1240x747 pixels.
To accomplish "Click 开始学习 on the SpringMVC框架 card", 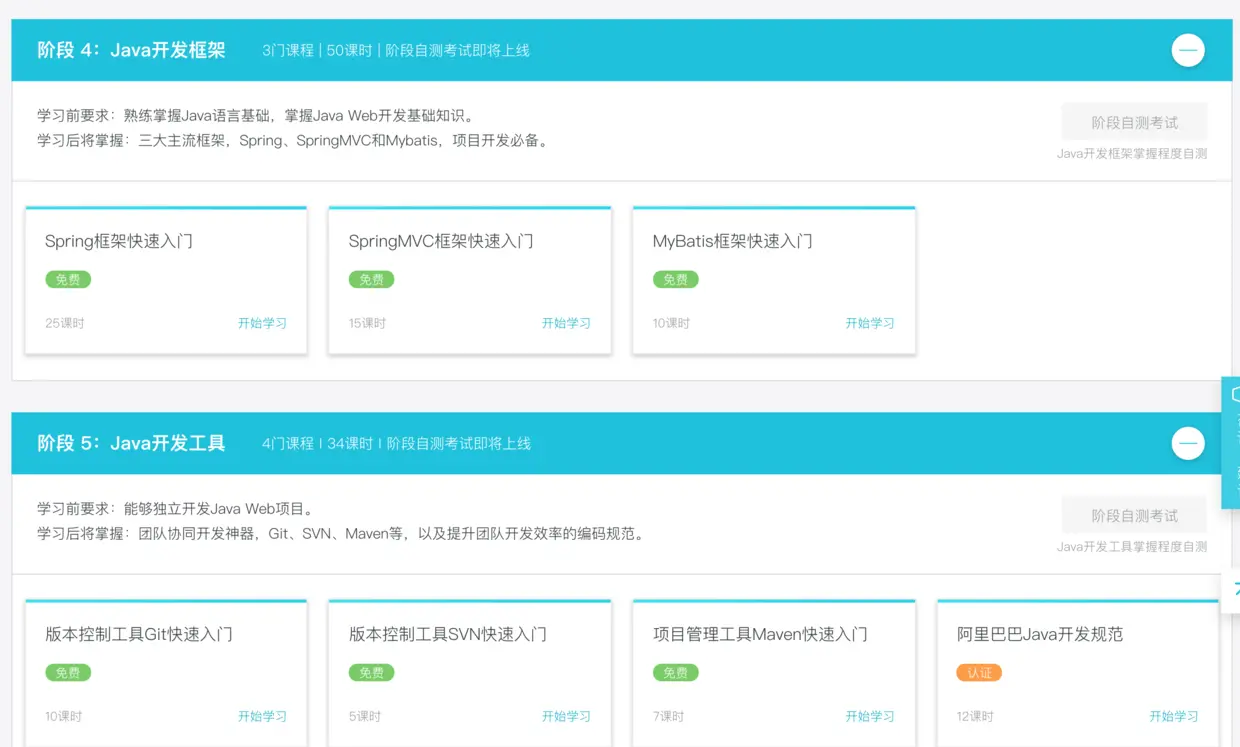I will coord(566,323).
